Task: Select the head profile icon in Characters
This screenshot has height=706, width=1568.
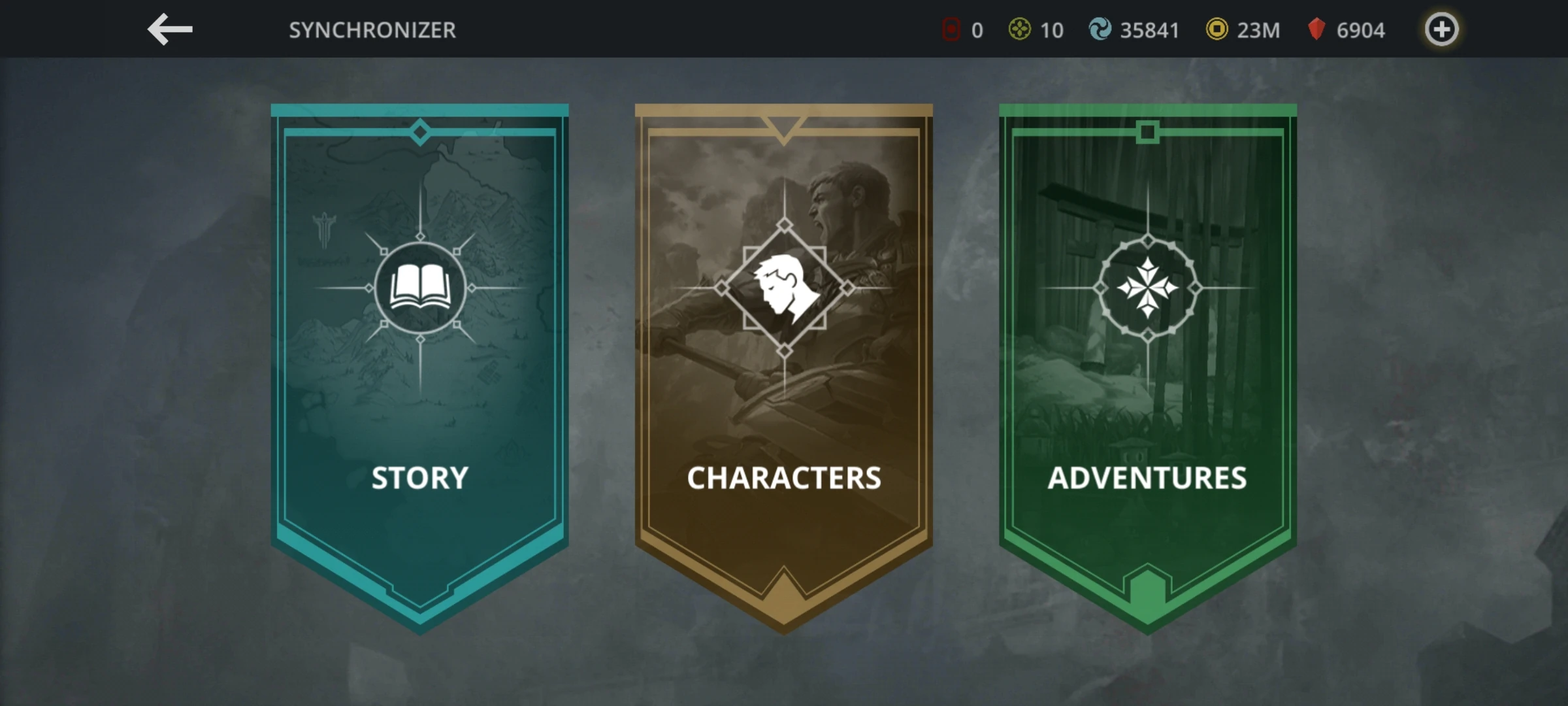Action: pyautogui.click(x=784, y=288)
